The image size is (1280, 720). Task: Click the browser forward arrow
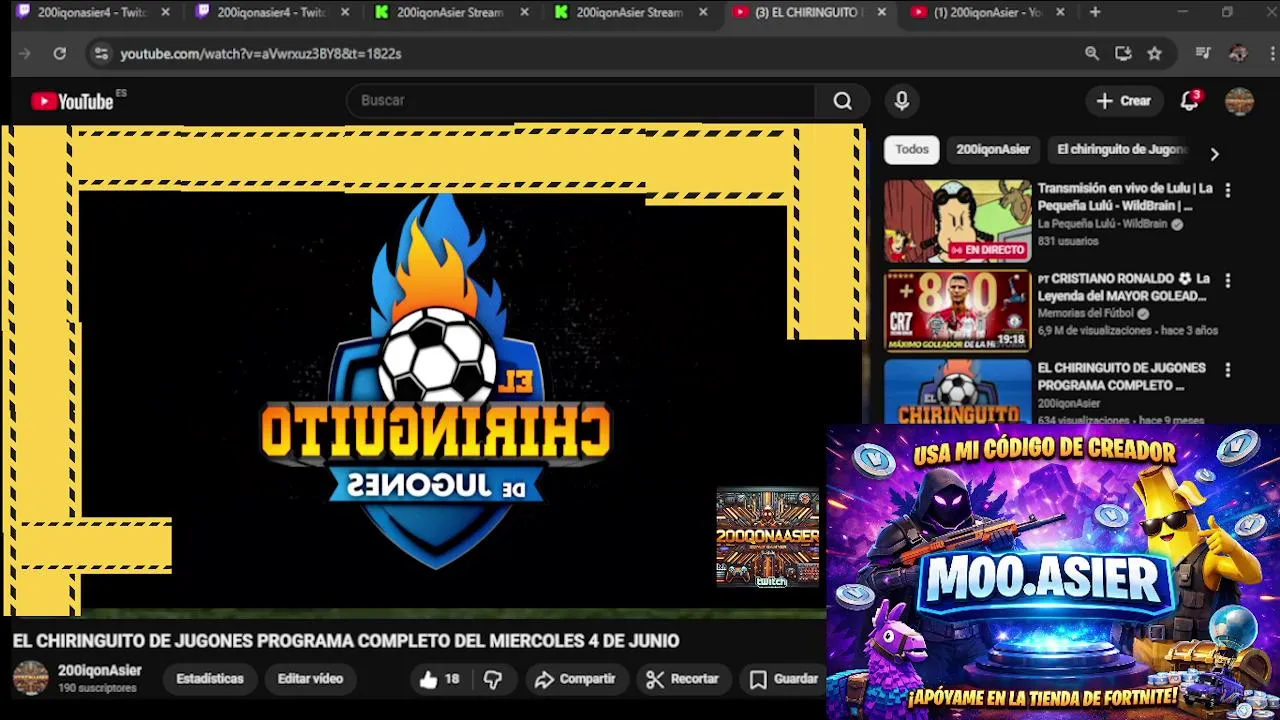(x=25, y=54)
